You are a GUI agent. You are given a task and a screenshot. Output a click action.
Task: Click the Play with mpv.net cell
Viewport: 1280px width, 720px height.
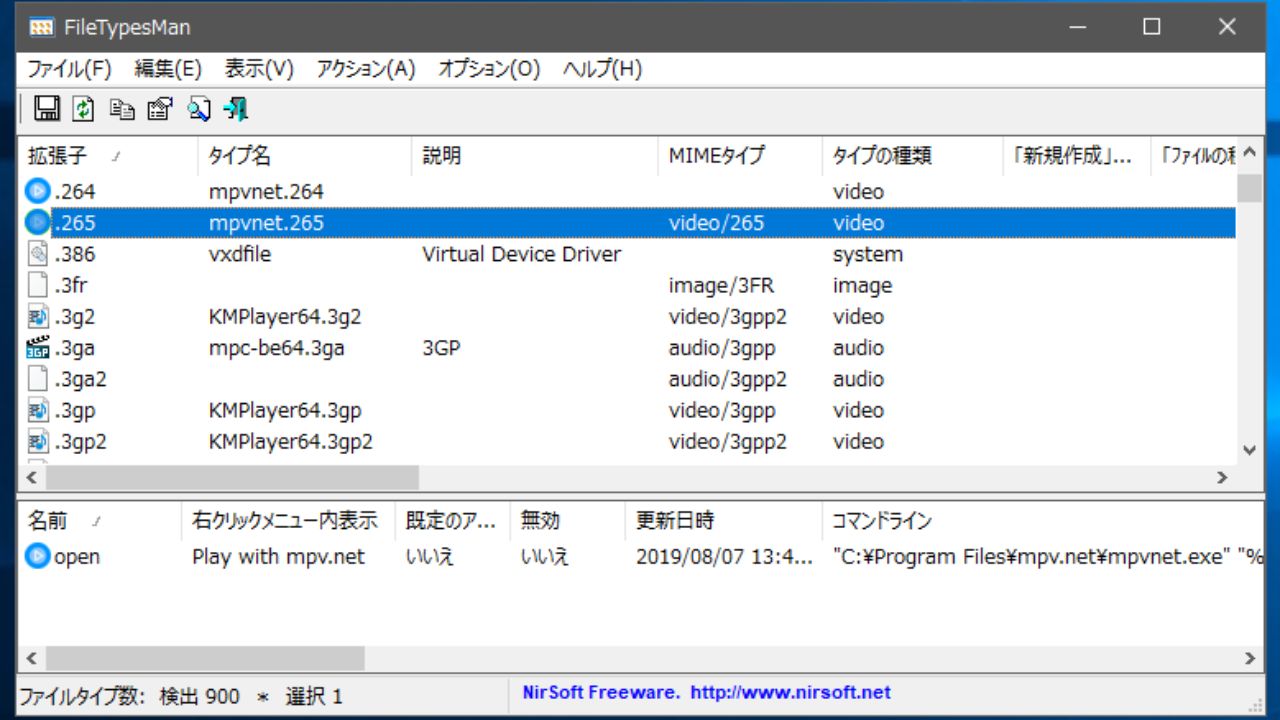(x=278, y=556)
